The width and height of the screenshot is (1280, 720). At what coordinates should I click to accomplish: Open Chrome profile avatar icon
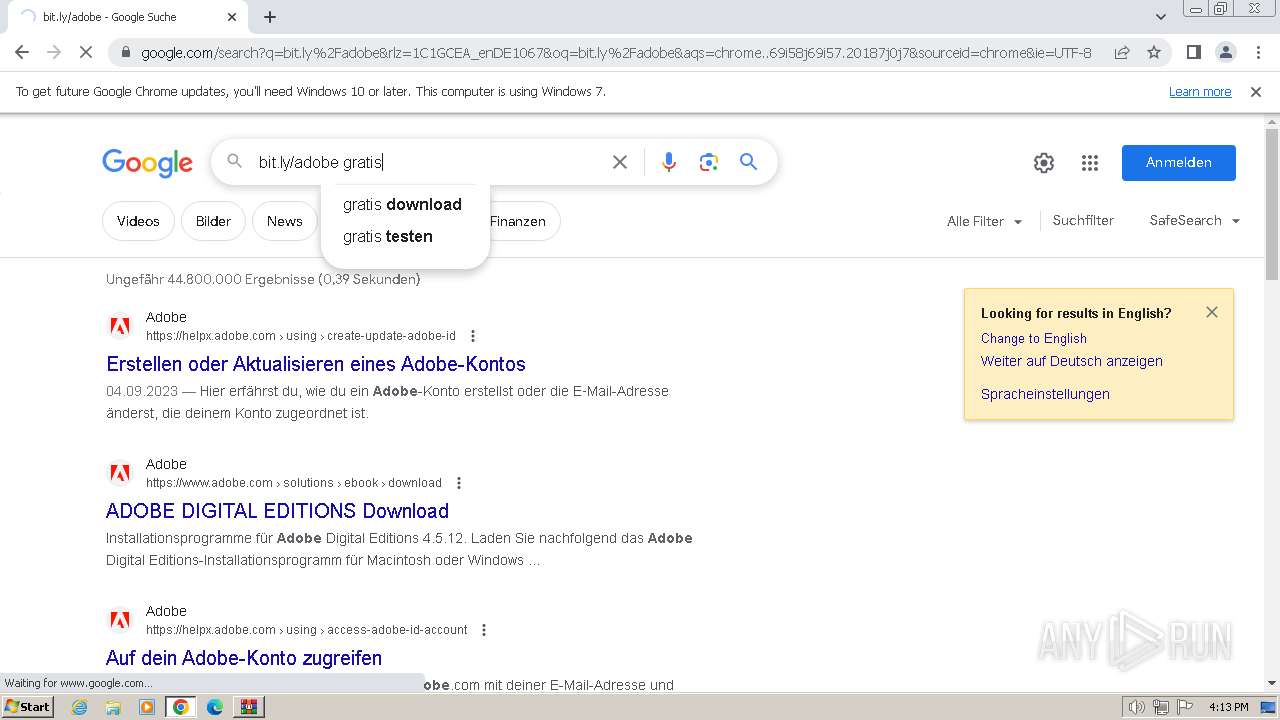click(x=1225, y=52)
